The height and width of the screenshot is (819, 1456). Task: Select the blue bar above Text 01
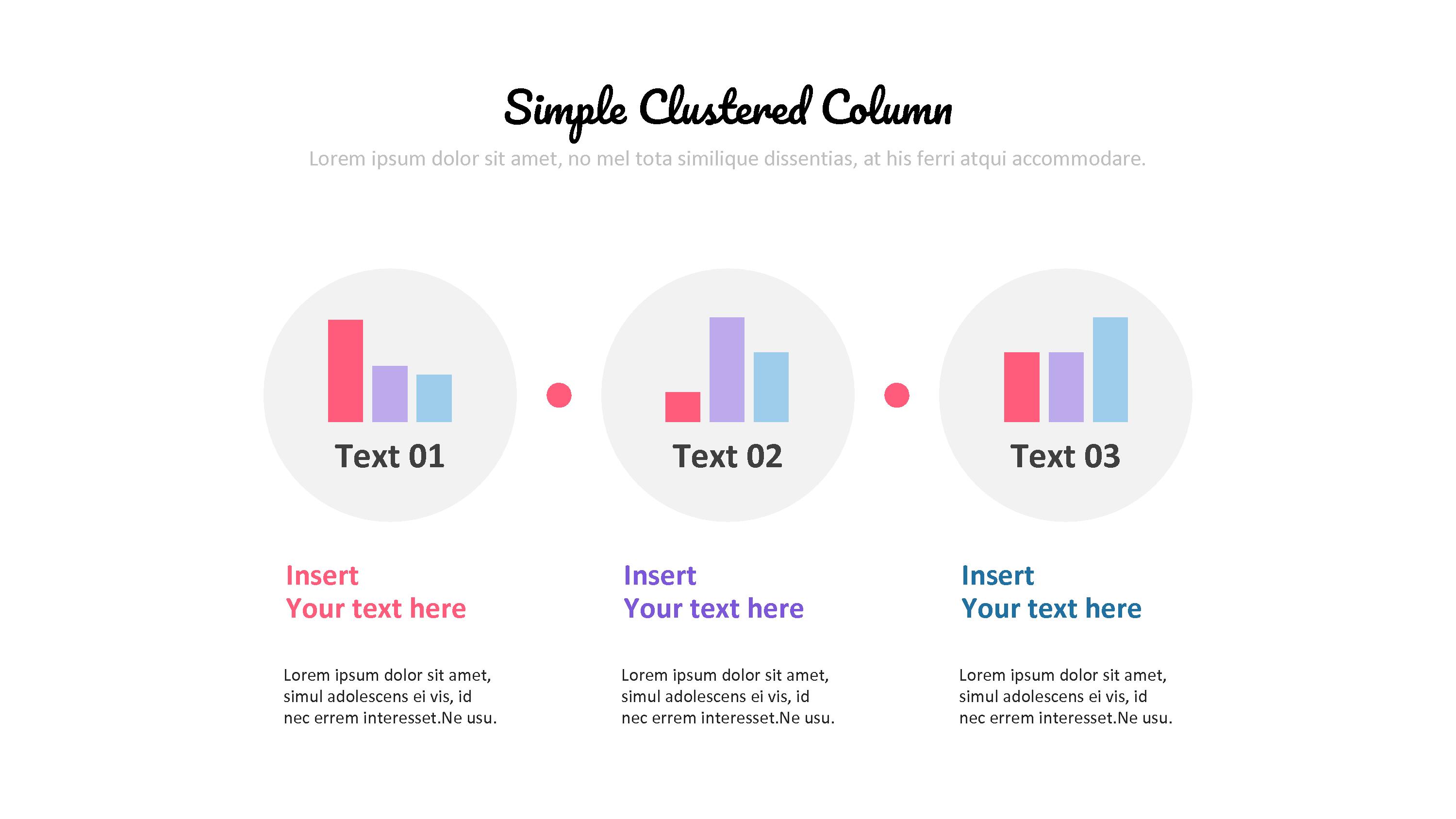coord(434,398)
